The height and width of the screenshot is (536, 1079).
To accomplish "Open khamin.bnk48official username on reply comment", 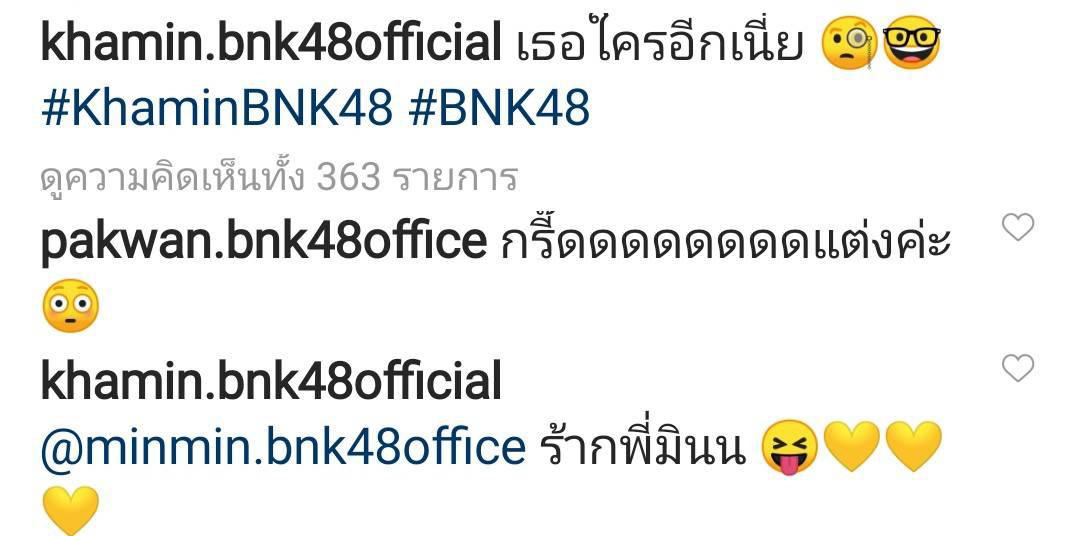I will tap(270, 382).
